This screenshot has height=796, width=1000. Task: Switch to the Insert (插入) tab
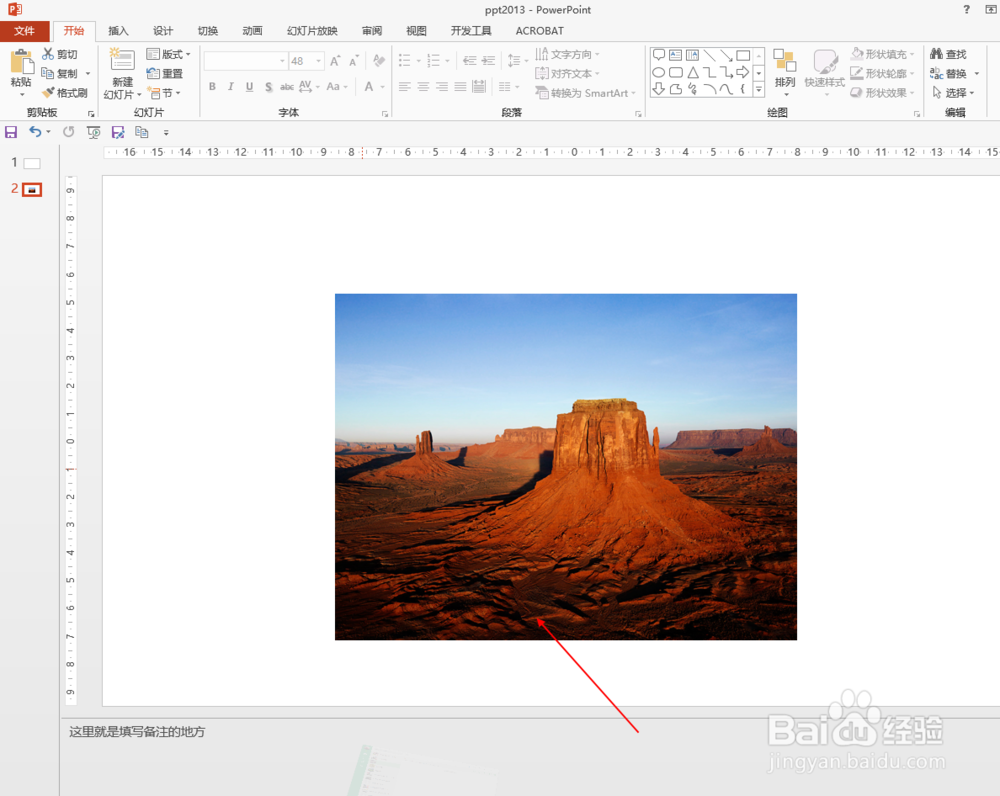coord(118,31)
